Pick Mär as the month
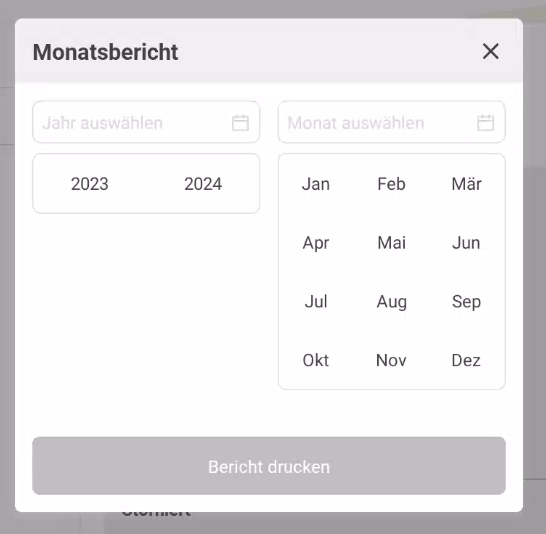The width and height of the screenshot is (546, 534). pos(467,184)
